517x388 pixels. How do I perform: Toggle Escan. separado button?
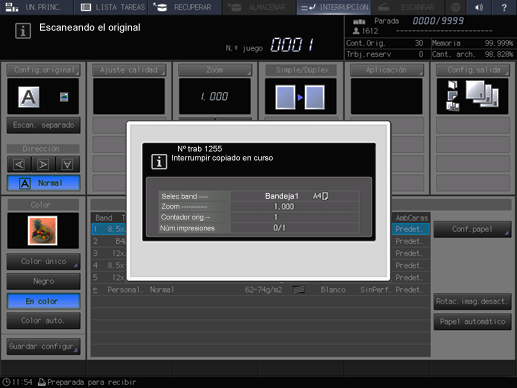[43, 125]
